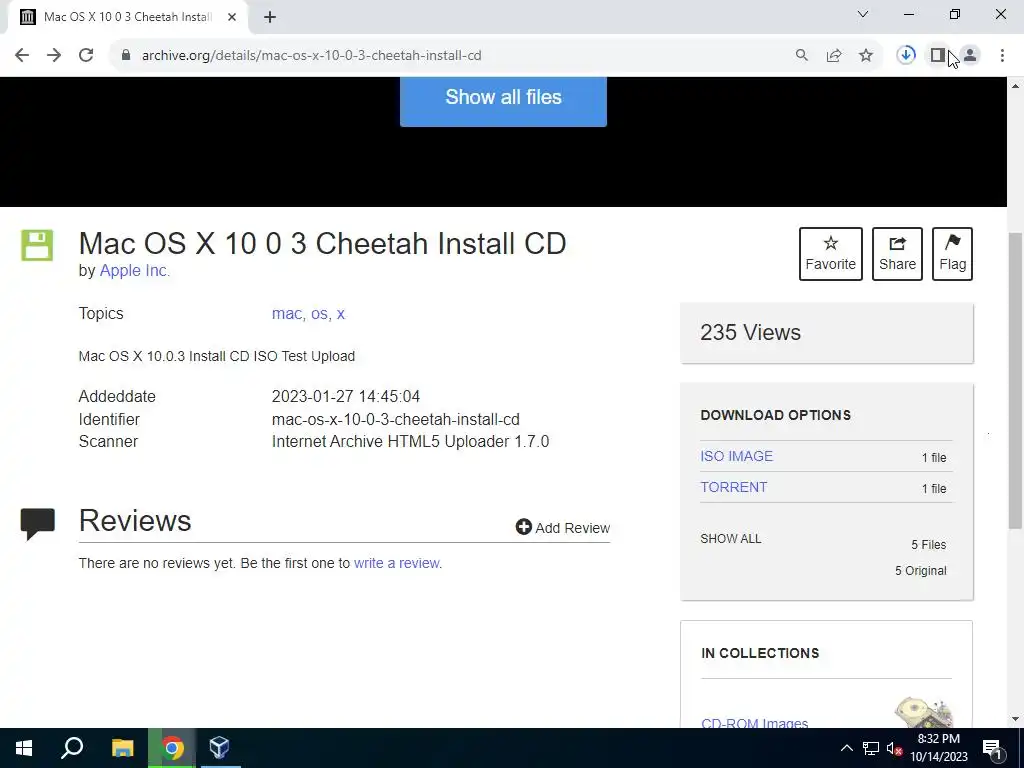Download the ISO IMAGE file

736,456
